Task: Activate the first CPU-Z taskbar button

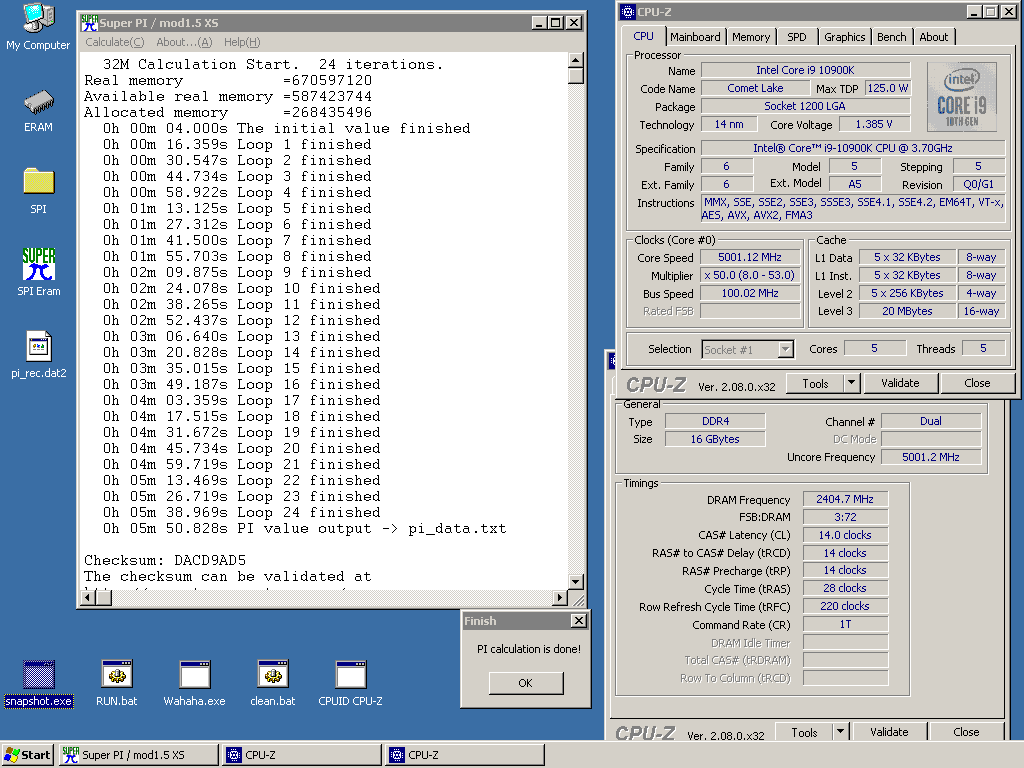Action: [302, 755]
